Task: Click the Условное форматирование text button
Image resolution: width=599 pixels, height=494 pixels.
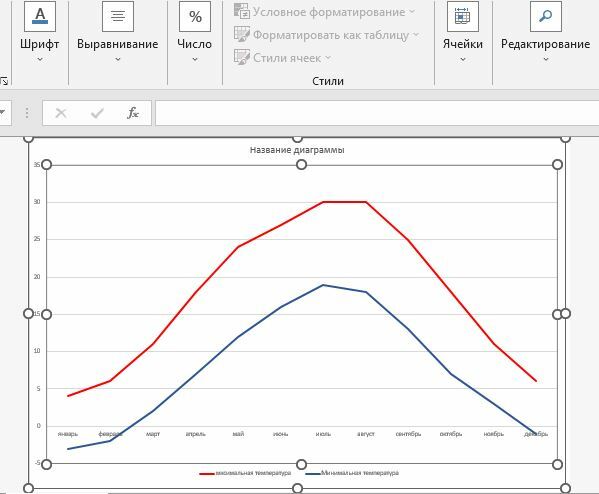Action: [329, 12]
